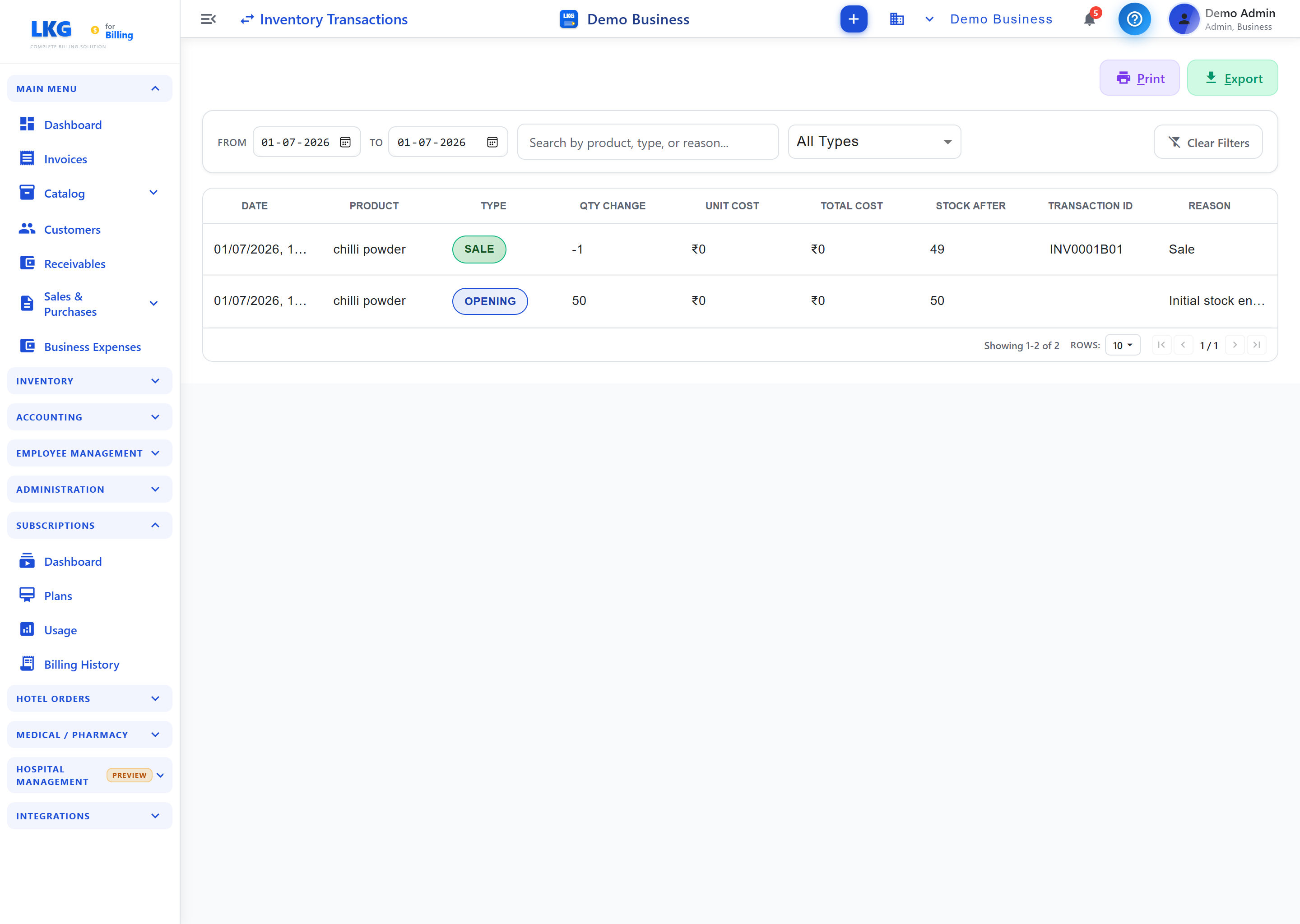Expand the EMPLOYEE MANAGEMENT section

point(89,453)
